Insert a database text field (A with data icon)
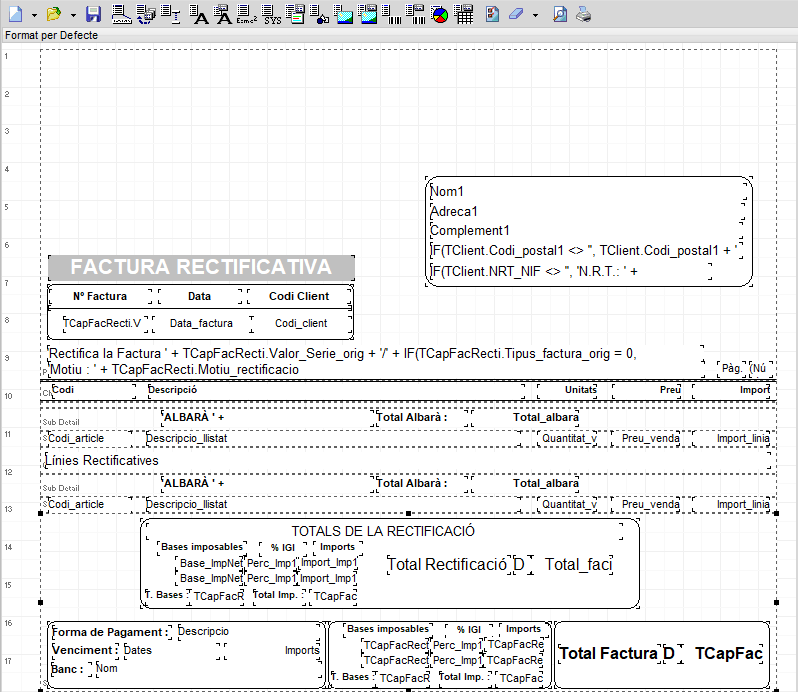The width and height of the screenshot is (798, 692). click(222, 14)
